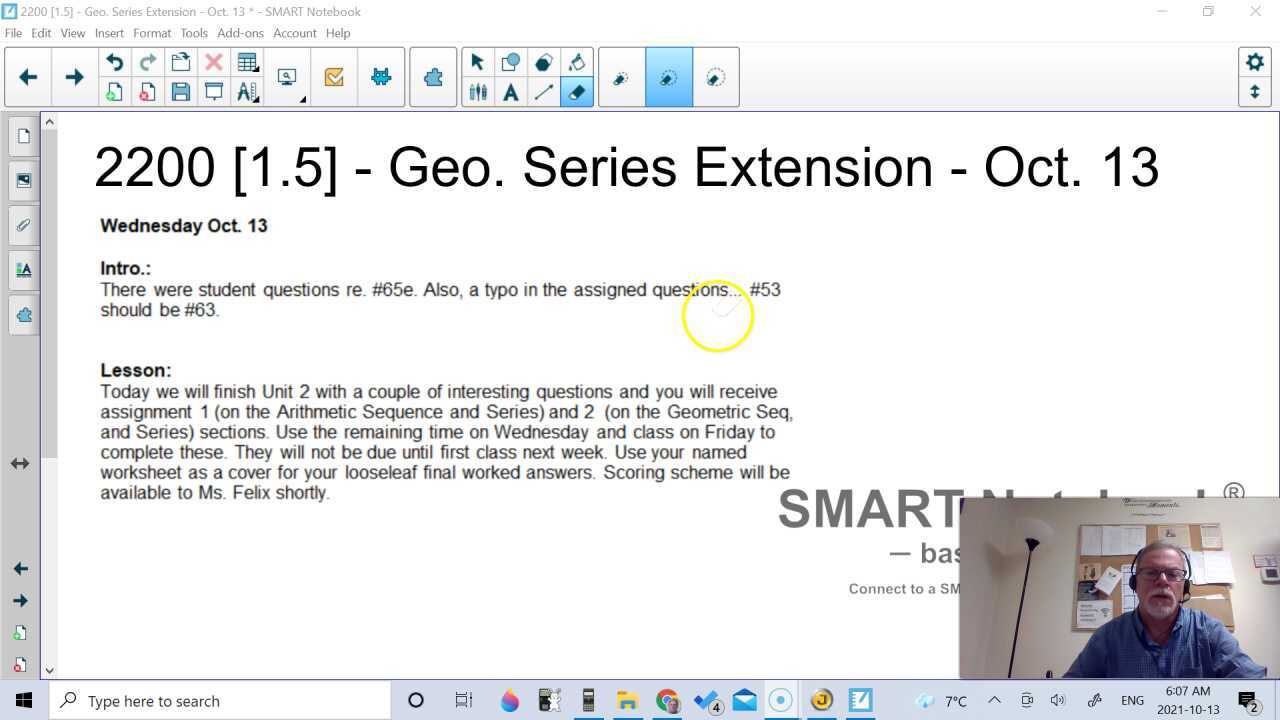The image size is (1280, 720).
Task: Add a new page with the green plus
Action: (x=114, y=92)
